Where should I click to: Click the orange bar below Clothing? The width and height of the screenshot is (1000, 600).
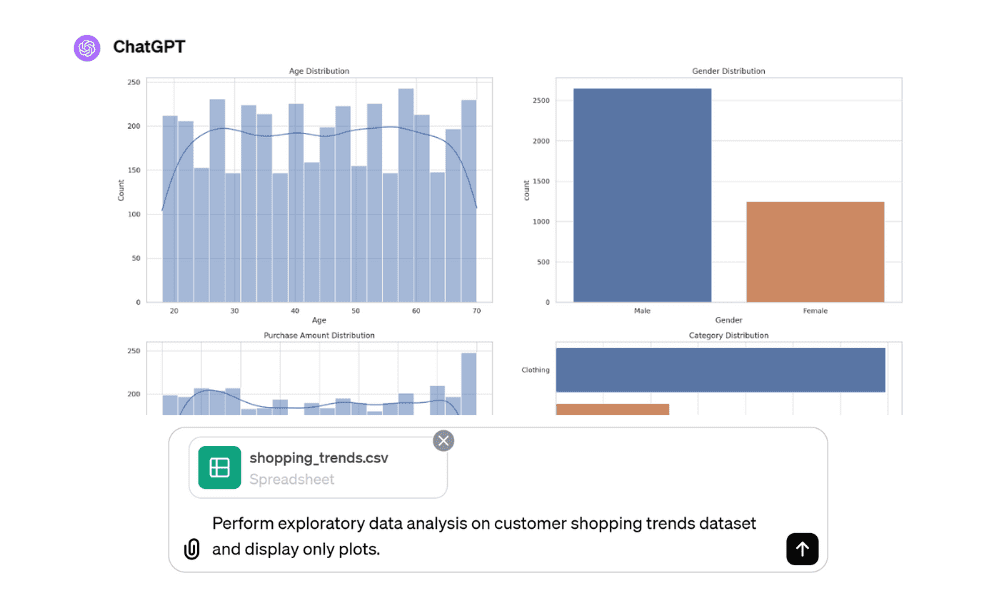[x=612, y=409]
